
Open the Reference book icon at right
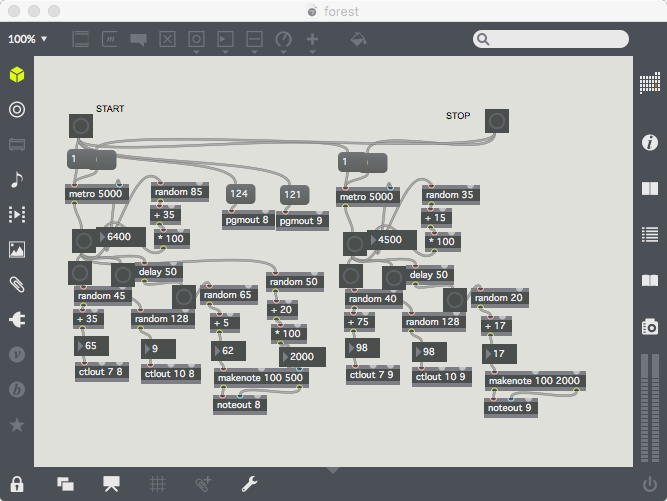coord(650,188)
